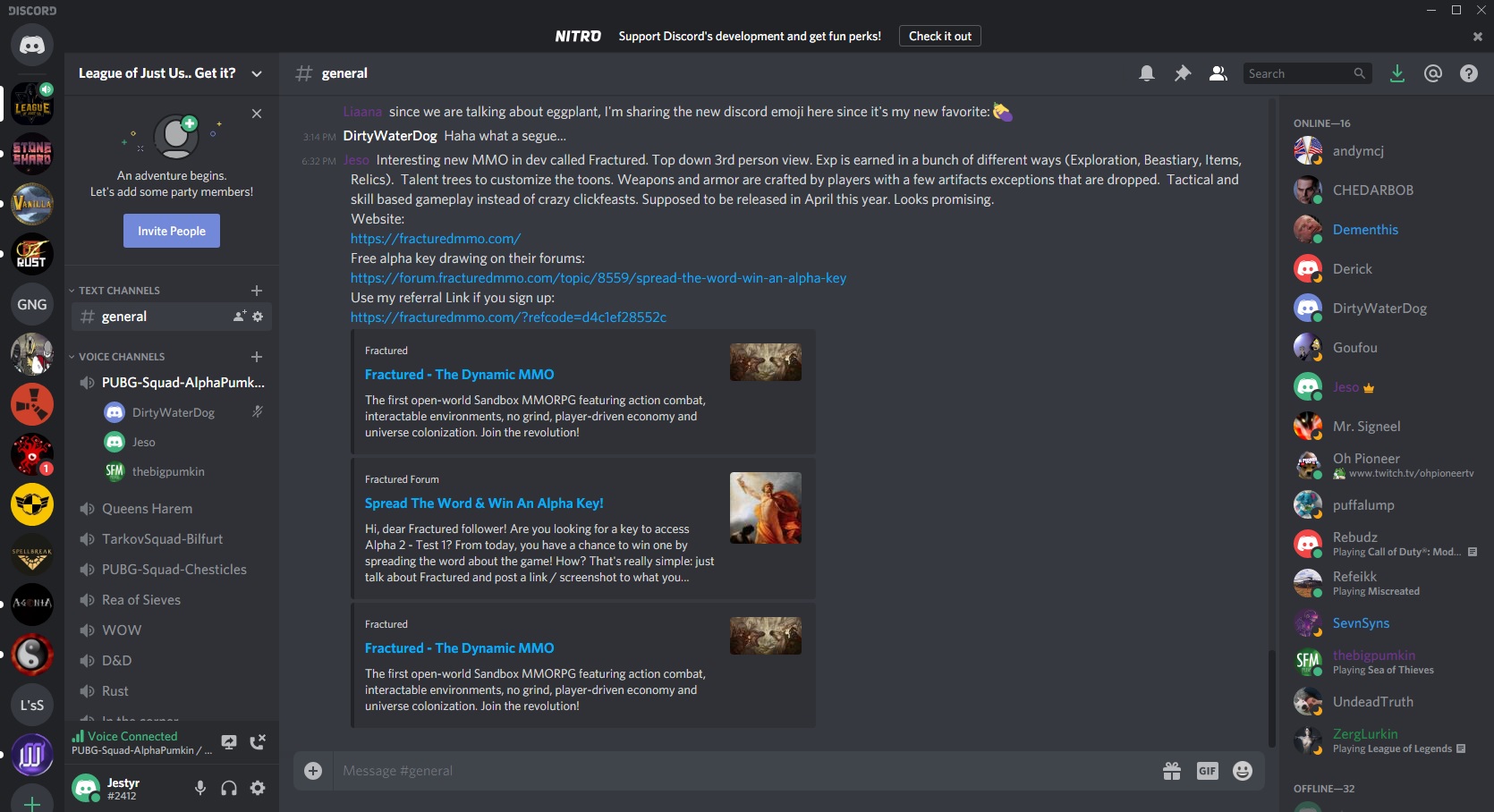Screen dimensions: 1494x812
Task: Open the server name dropdown menu
Action: tap(257, 73)
